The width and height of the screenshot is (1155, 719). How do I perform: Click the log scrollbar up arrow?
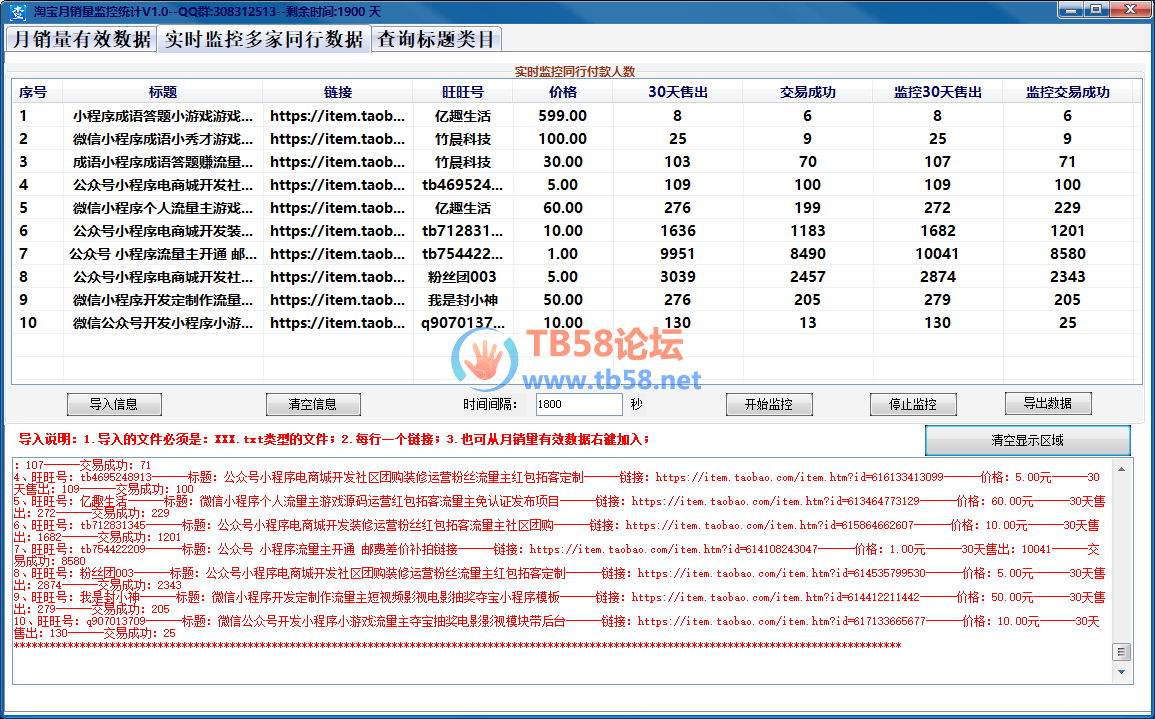coord(1121,469)
